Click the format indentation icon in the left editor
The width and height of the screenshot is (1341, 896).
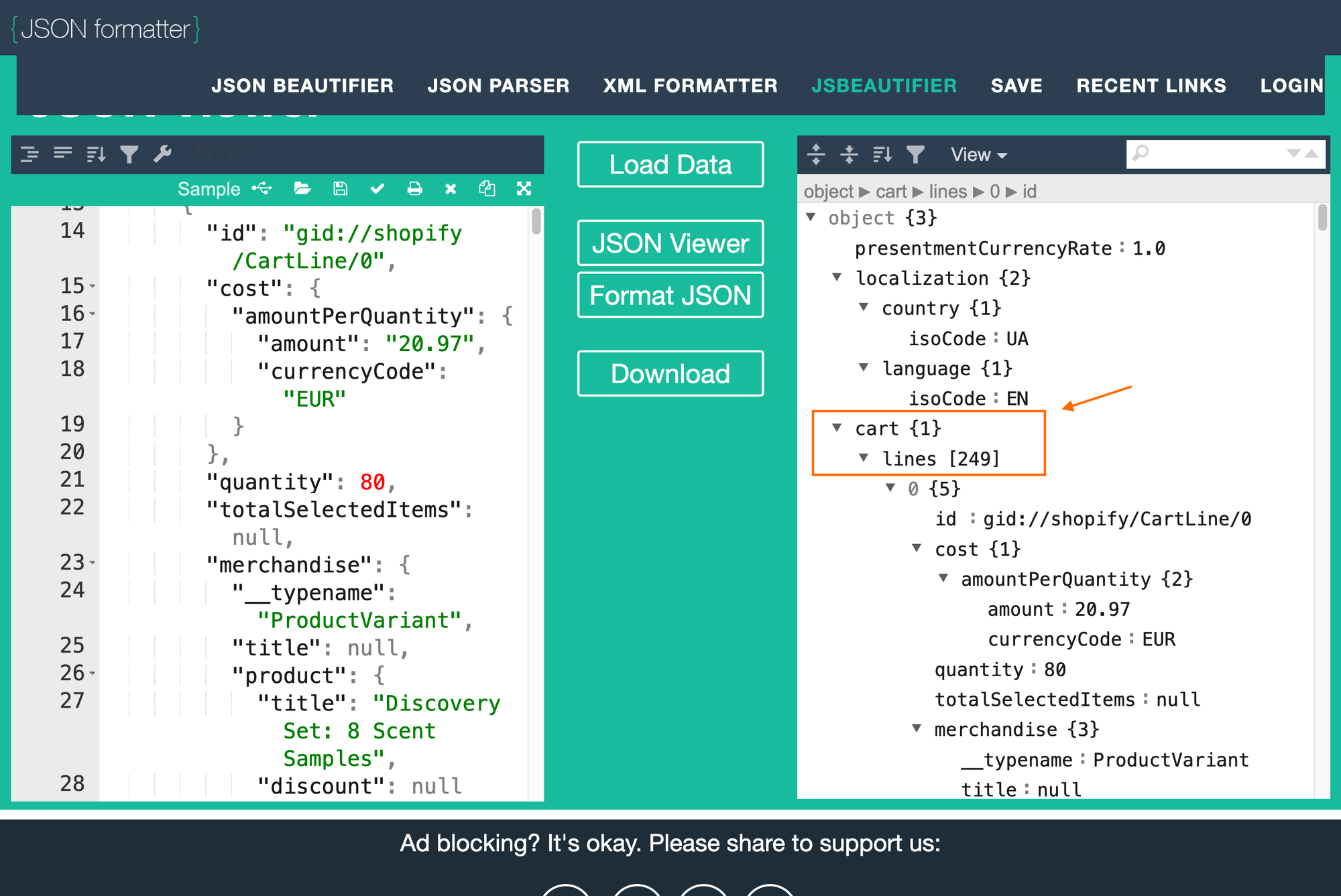(x=30, y=154)
